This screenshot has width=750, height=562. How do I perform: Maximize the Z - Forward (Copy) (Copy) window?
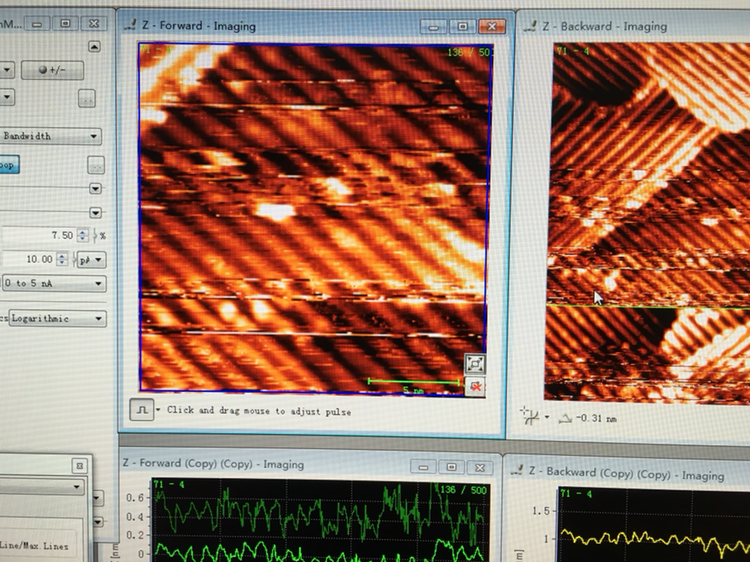click(x=452, y=467)
